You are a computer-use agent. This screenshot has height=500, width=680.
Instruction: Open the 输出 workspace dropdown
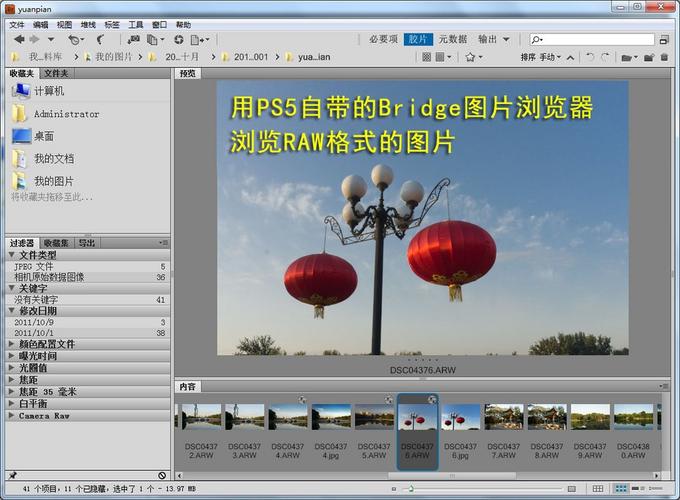[x=494, y=39]
